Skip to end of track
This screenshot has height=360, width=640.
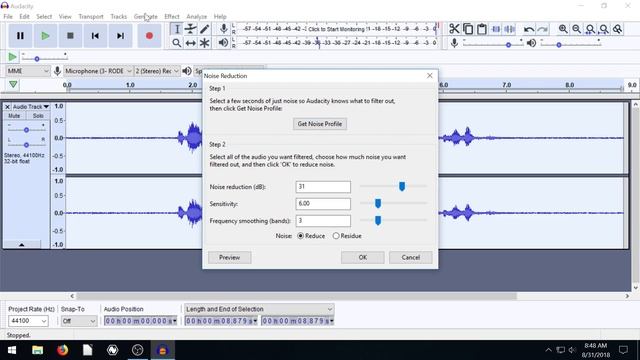120,36
